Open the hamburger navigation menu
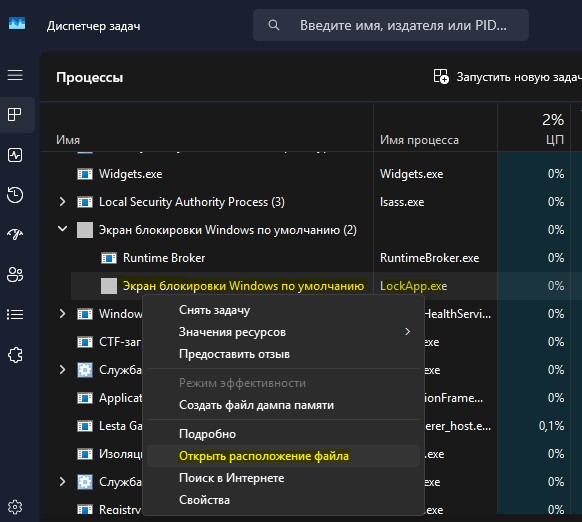Image resolution: width=582 pixels, height=522 pixels. point(15,75)
